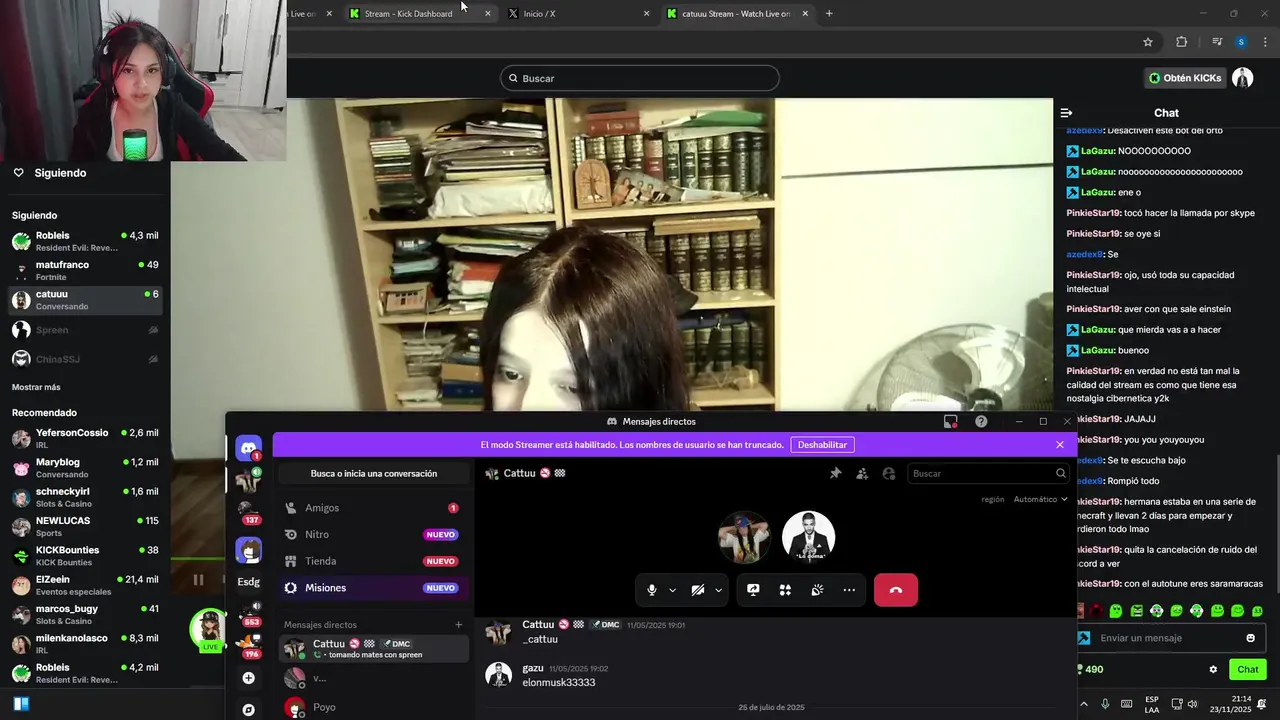Open browser extensions puzzle icon
This screenshot has height=720, width=1280.
click(x=1182, y=42)
